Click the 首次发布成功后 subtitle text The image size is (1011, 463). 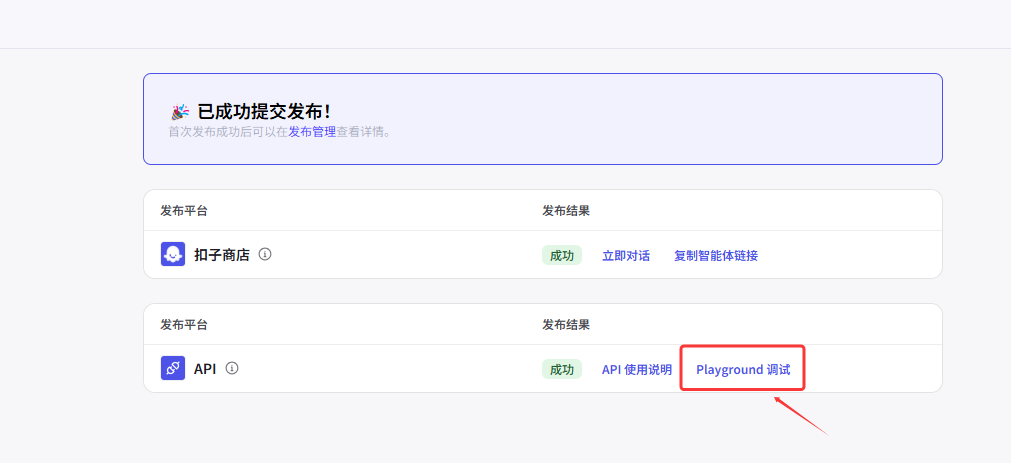(227, 131)
